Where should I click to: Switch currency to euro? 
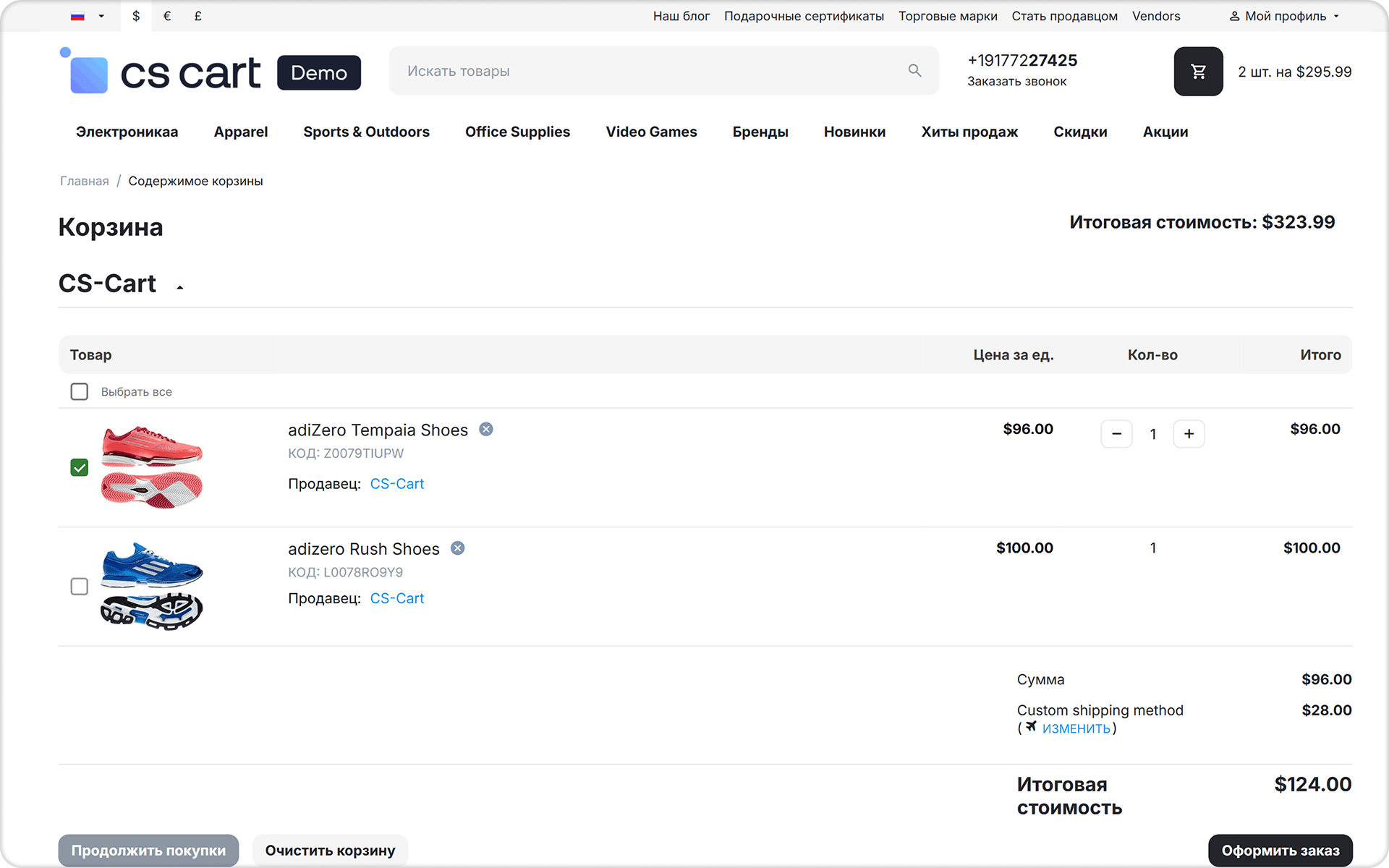(167, 16)
